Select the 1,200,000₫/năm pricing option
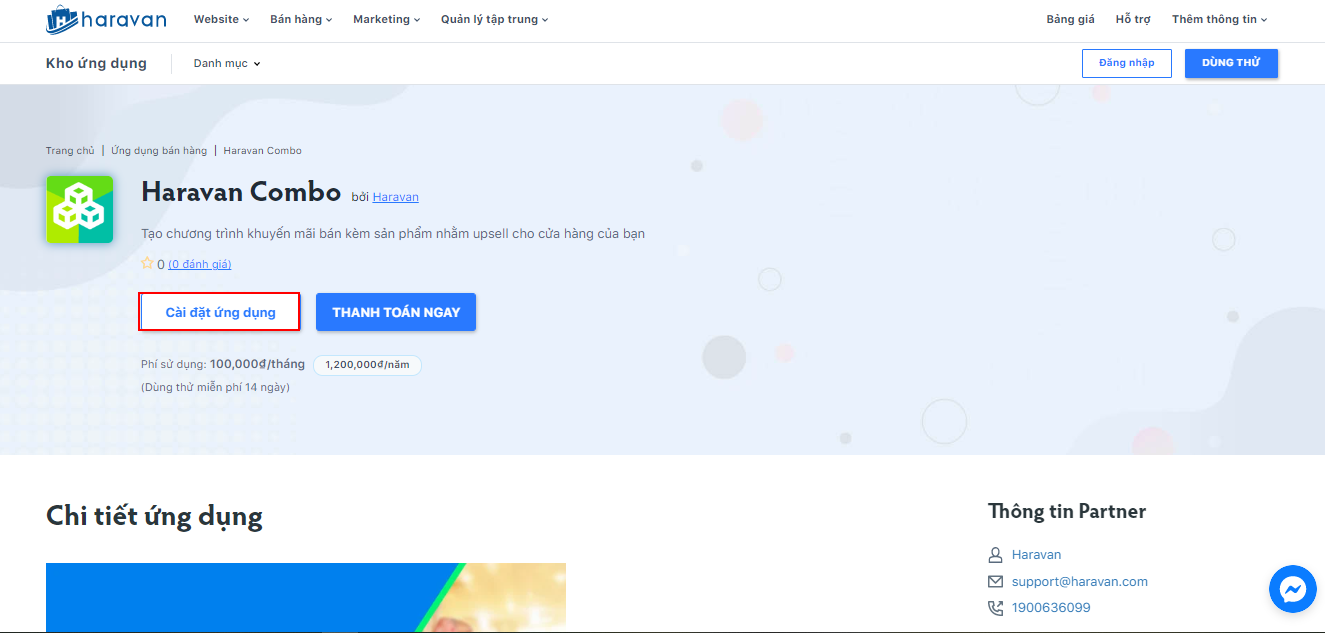 (x=367, y=365)
